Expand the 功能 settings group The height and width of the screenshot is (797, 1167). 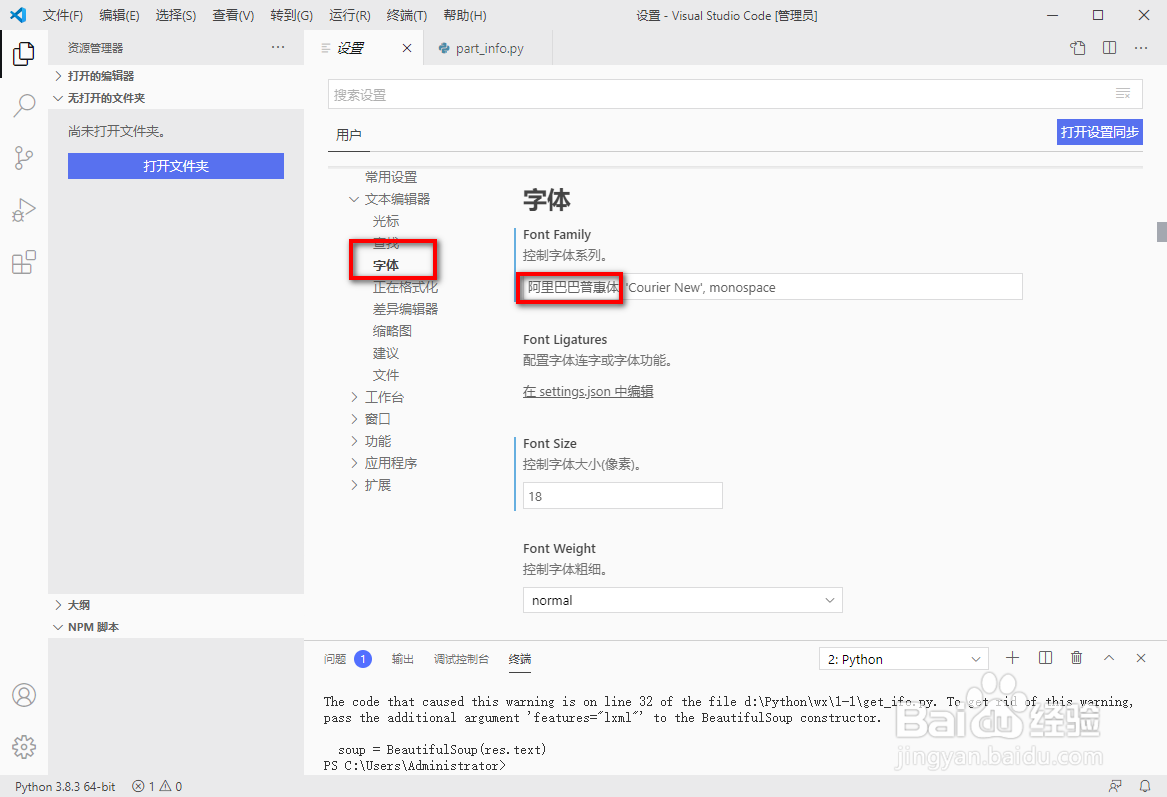point(370,441)
